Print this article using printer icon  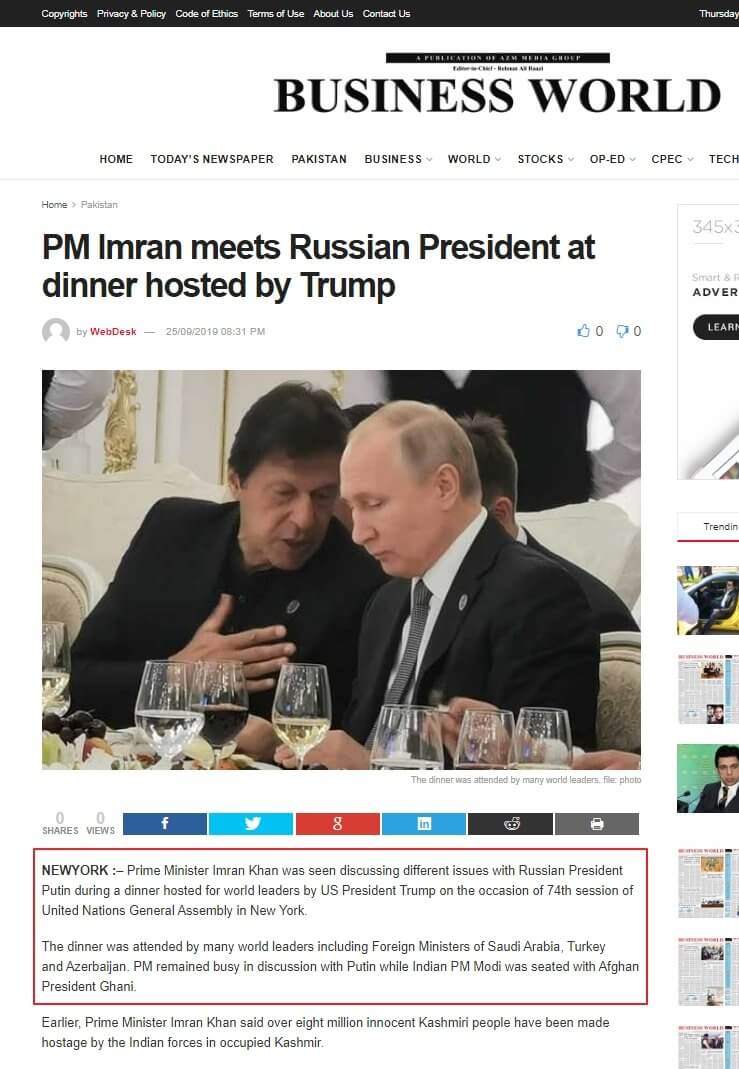(x=597, y=824)
